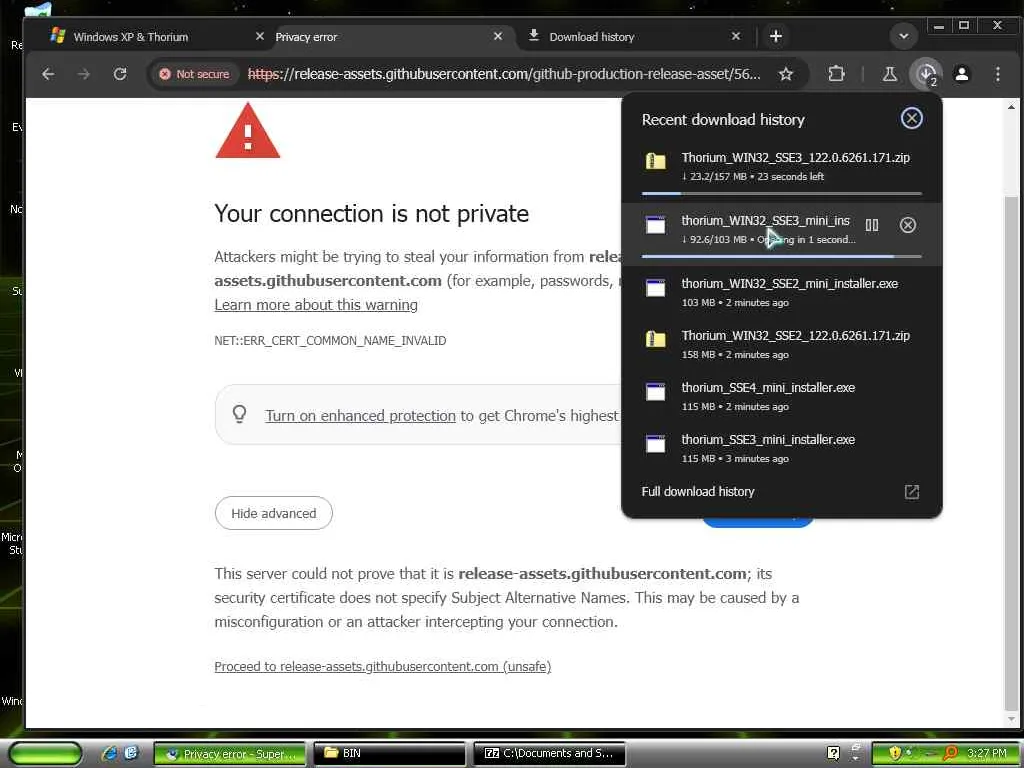
Task: Click thorium_WIN32_SSE2_mini_installer.exe entry
Action: point(782,292)
